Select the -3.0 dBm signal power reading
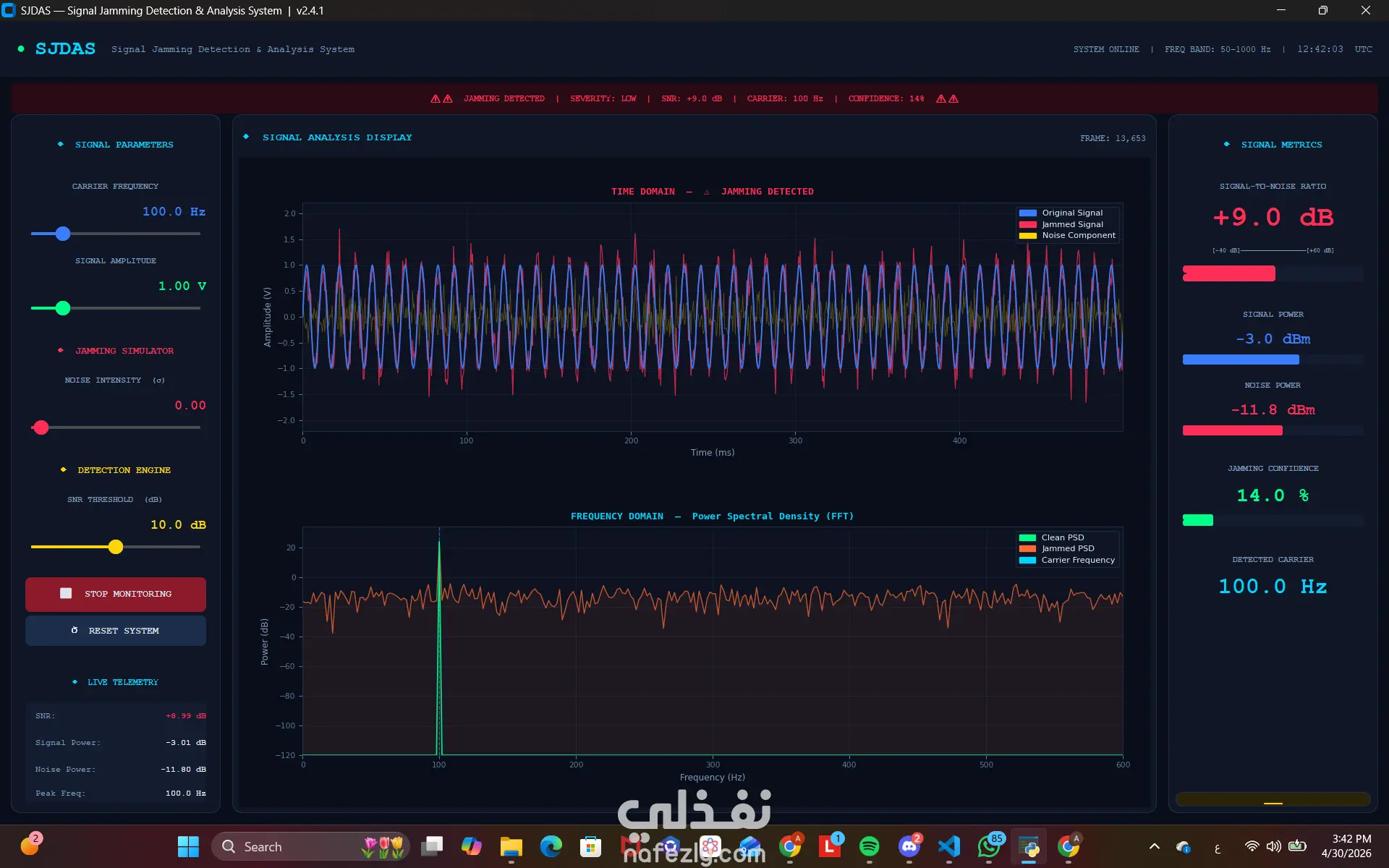Screen dimensions: 1389x868 click(x=1273, y=339)
